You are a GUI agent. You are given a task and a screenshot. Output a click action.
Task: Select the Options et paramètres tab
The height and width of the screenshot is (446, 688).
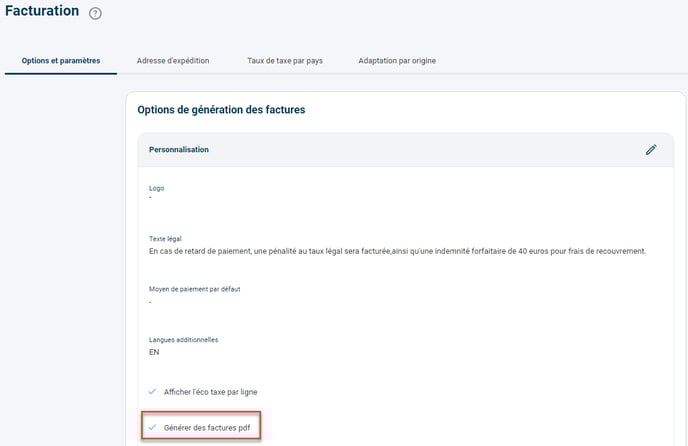tap(61, 61)
